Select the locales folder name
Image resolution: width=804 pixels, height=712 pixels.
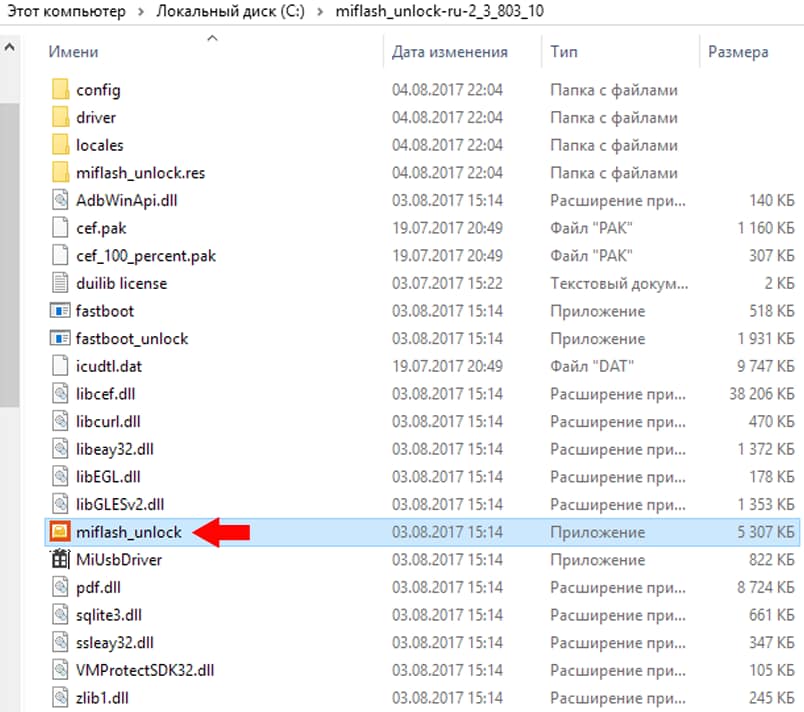point(99,145)
